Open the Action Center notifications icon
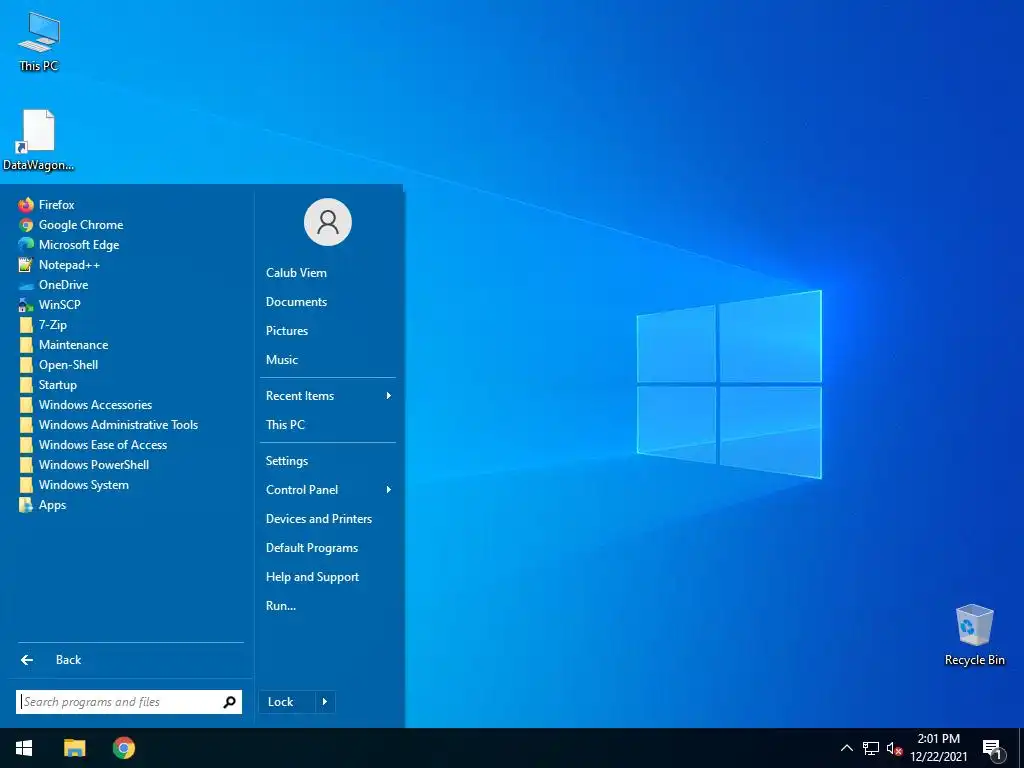Screen dimensions: 1024x768 (x=992, y=749)
